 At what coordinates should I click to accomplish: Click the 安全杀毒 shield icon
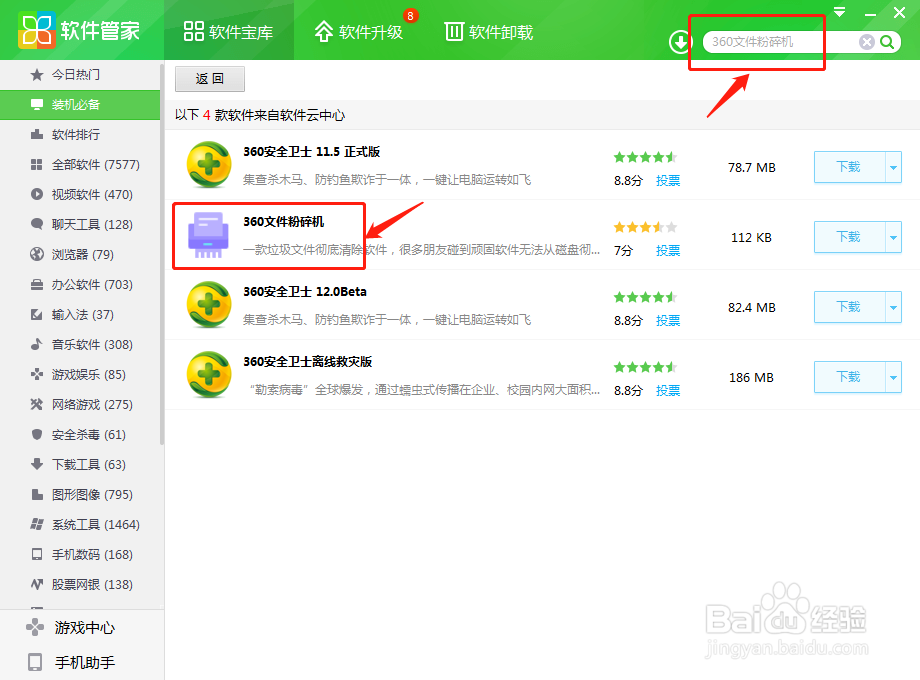pyautogui.click(x=36, y=434)
